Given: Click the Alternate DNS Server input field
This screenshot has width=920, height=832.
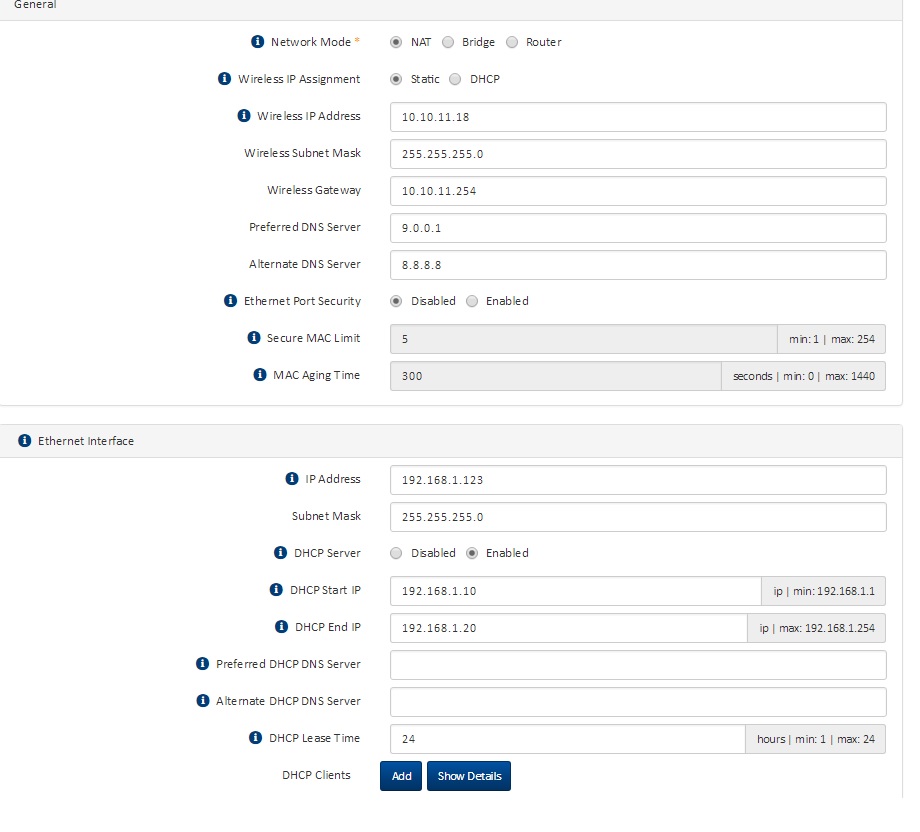Looking at the screenshot, I should 637,264.
